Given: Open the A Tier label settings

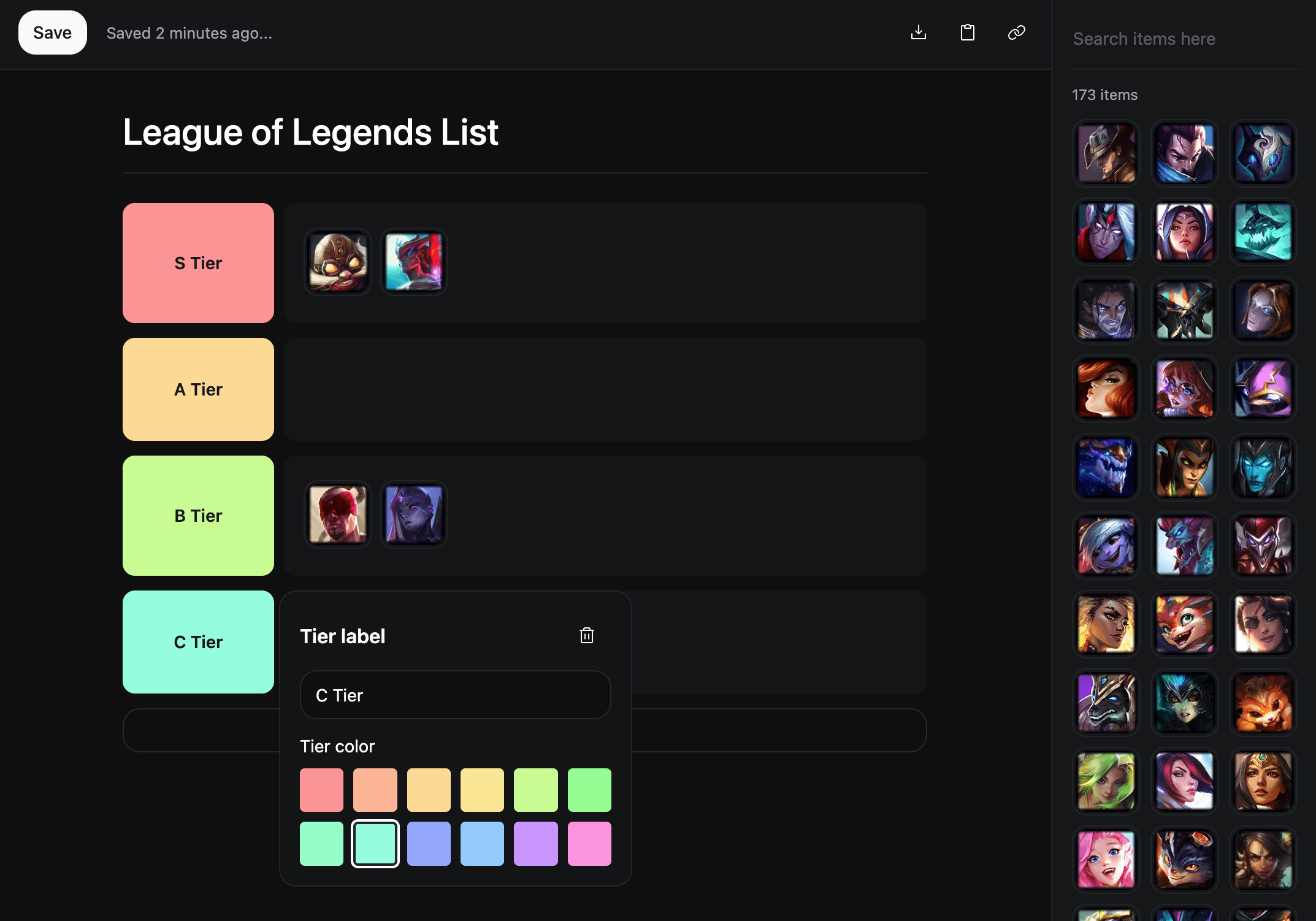Looking at the screenshot, I should tap(198, 389).
